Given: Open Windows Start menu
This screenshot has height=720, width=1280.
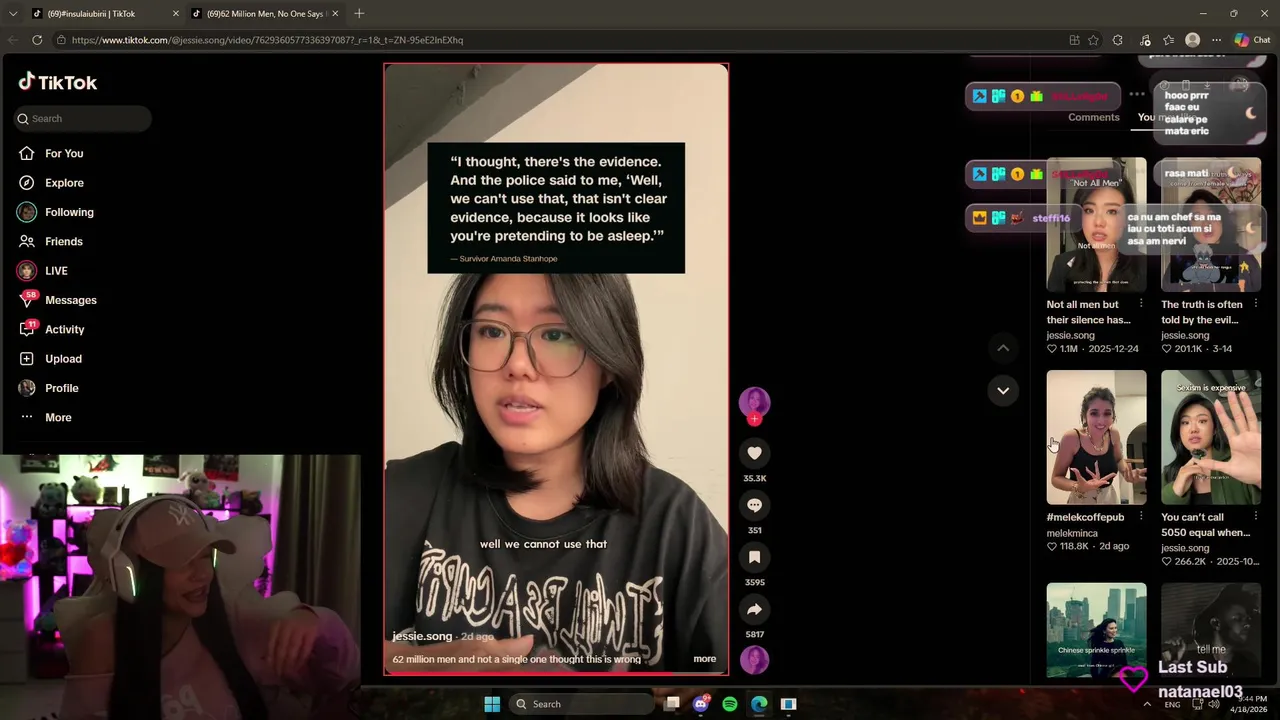Looking at the screenshot, I should tap(492, 704).
